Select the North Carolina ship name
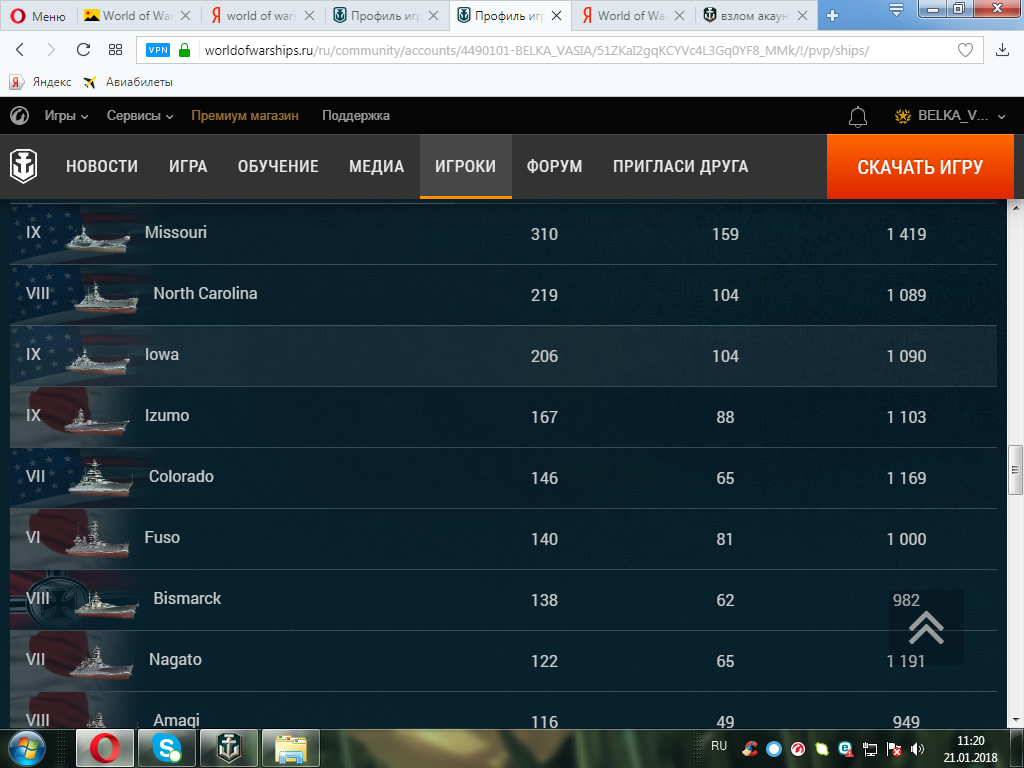The image size is (1024, 768). coord(205,293)
